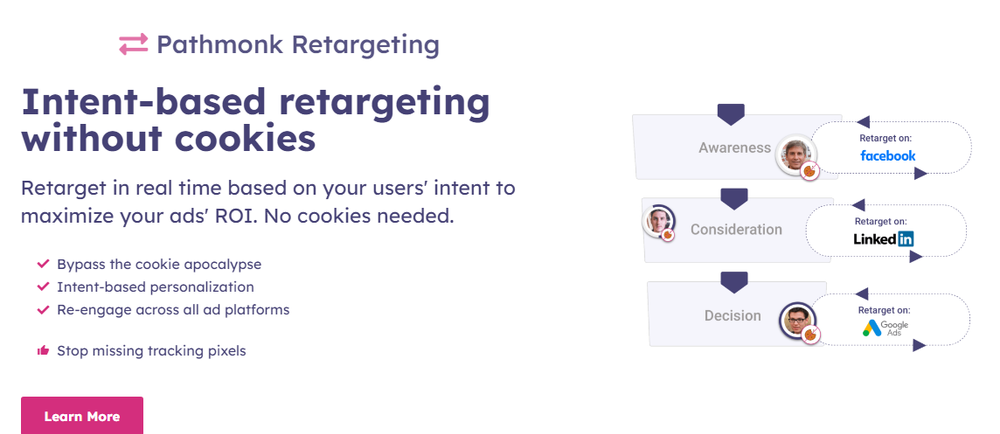Click the Pathmonk Retargeting title
This screenshot has width=1000, height=434.
(298, 45)
